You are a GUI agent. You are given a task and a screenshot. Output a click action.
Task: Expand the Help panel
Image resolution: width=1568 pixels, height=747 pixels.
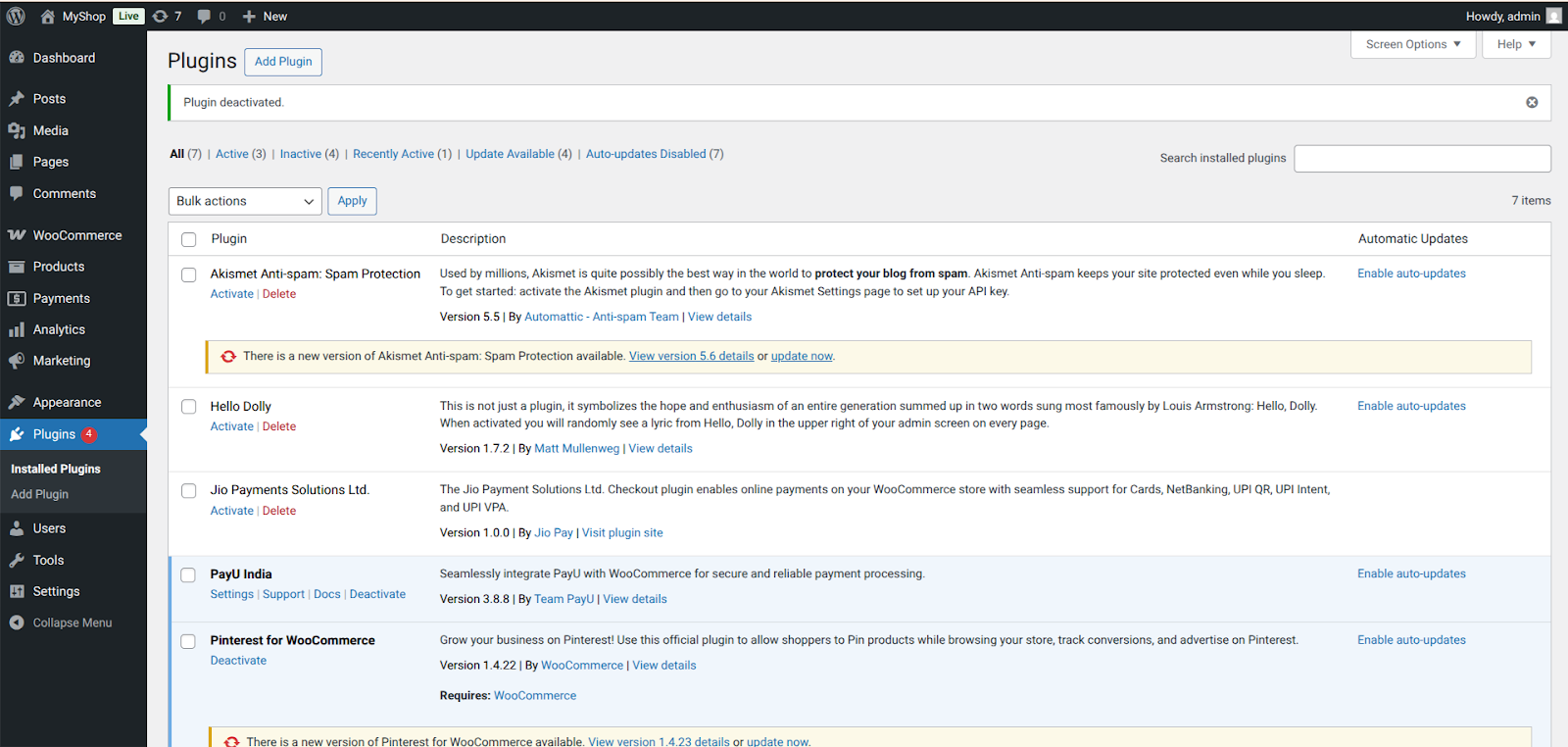coord(1516,44)
